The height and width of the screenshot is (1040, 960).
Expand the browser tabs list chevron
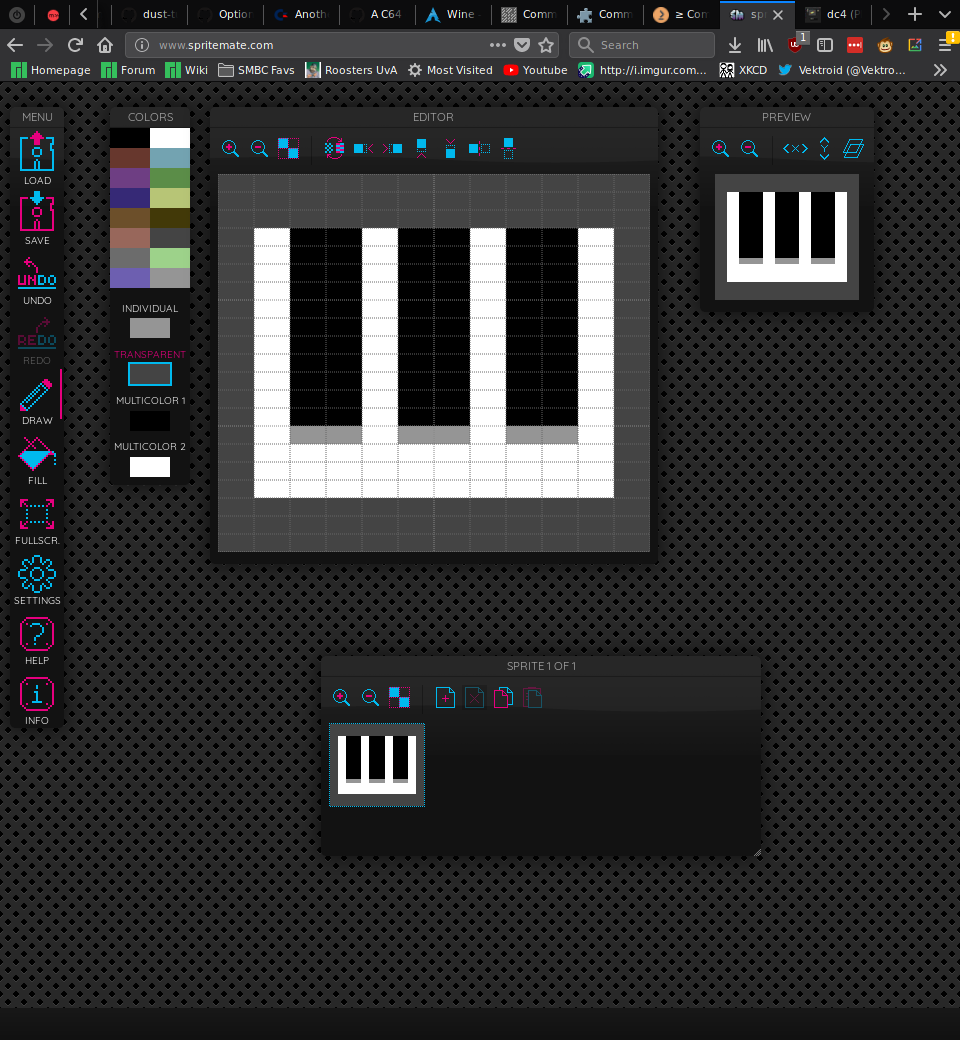tap(944, 14)
